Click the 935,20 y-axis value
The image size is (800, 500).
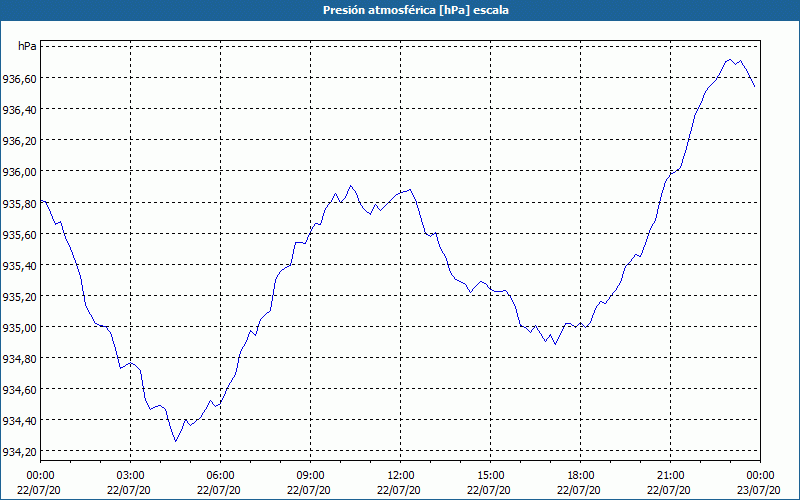tap(19, 297)
